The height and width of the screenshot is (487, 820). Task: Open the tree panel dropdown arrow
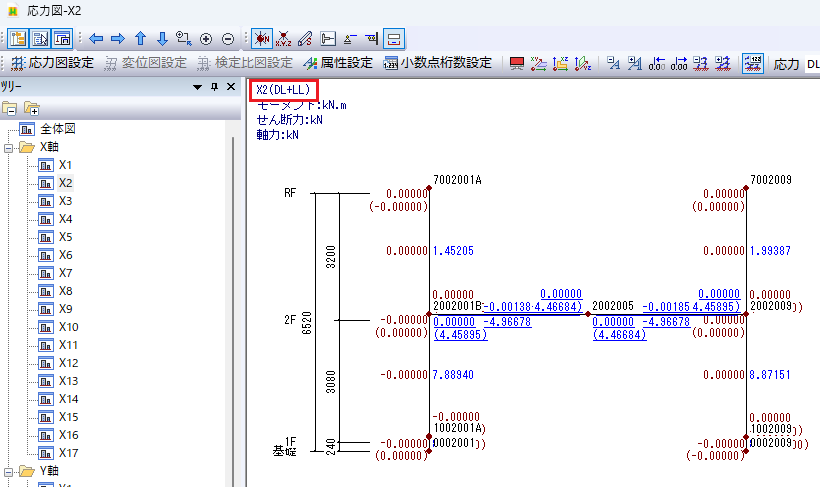[x=197, y=87]
